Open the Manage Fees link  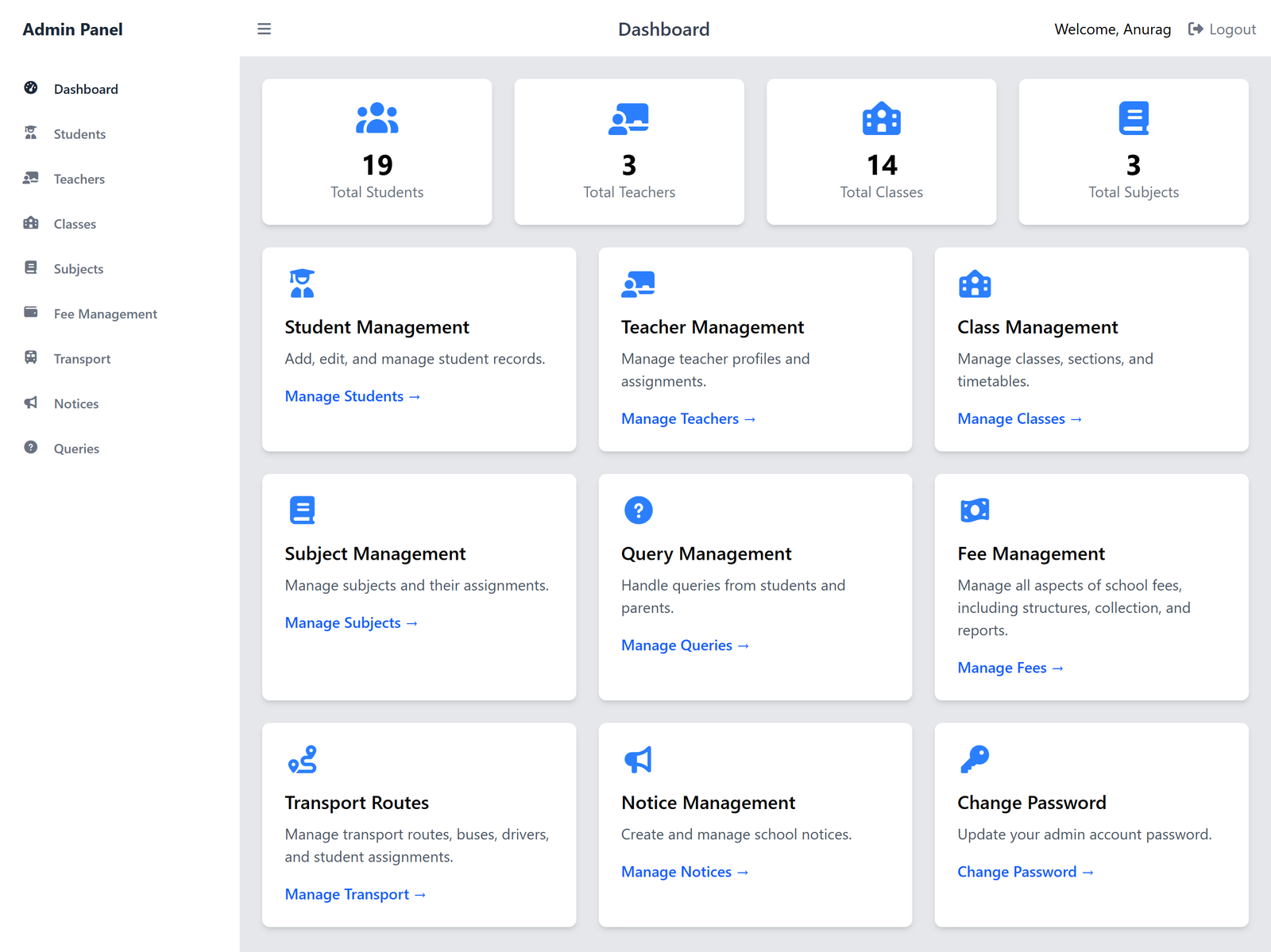pyautogui.click(x=1010, y=668)
